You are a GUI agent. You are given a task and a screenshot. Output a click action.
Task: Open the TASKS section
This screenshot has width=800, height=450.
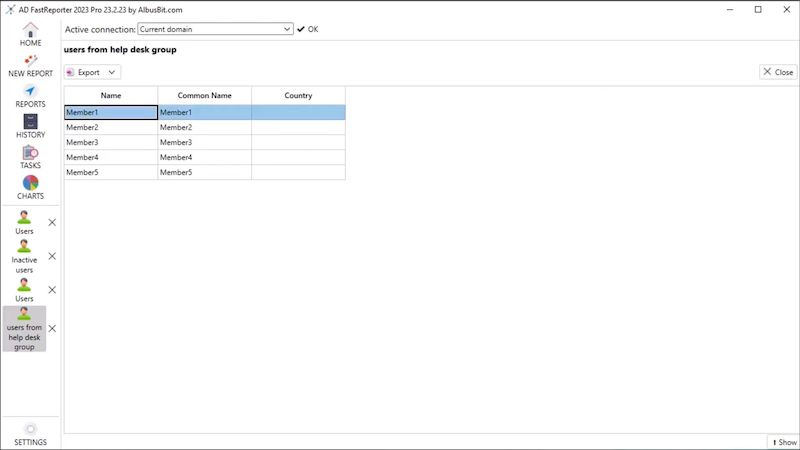click(x=30, y=157)
